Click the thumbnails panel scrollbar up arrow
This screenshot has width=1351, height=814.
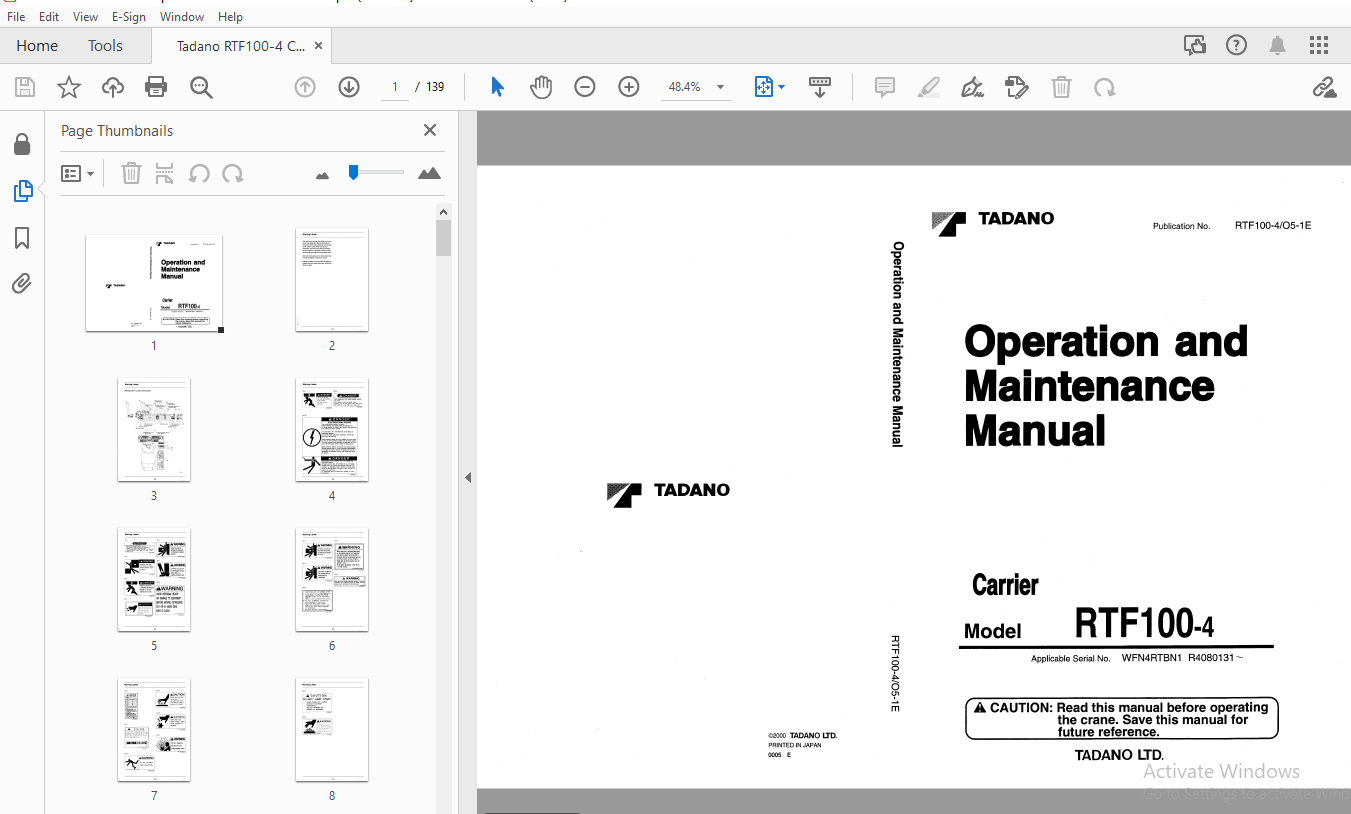tap(444, 212)
